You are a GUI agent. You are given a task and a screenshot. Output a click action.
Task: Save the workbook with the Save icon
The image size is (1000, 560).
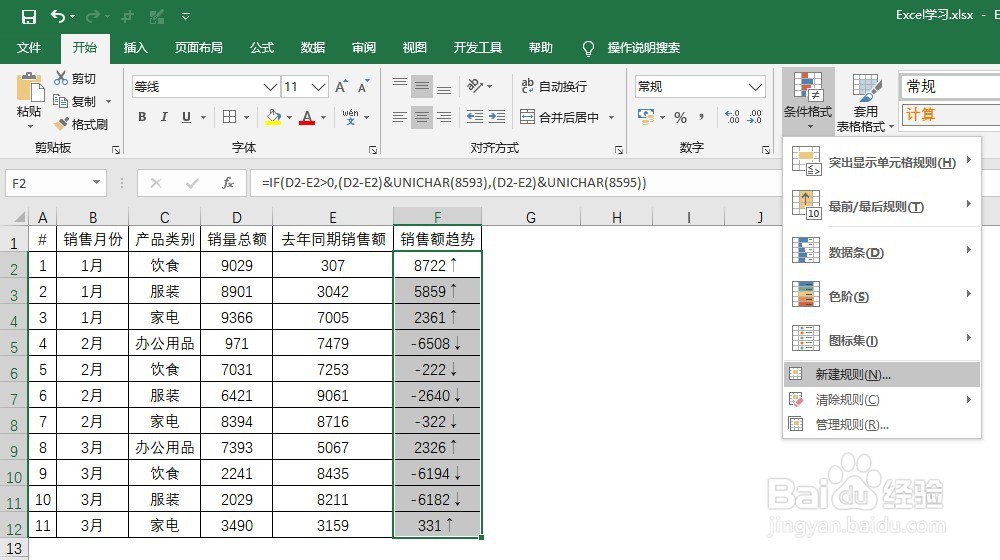(29, 17)
